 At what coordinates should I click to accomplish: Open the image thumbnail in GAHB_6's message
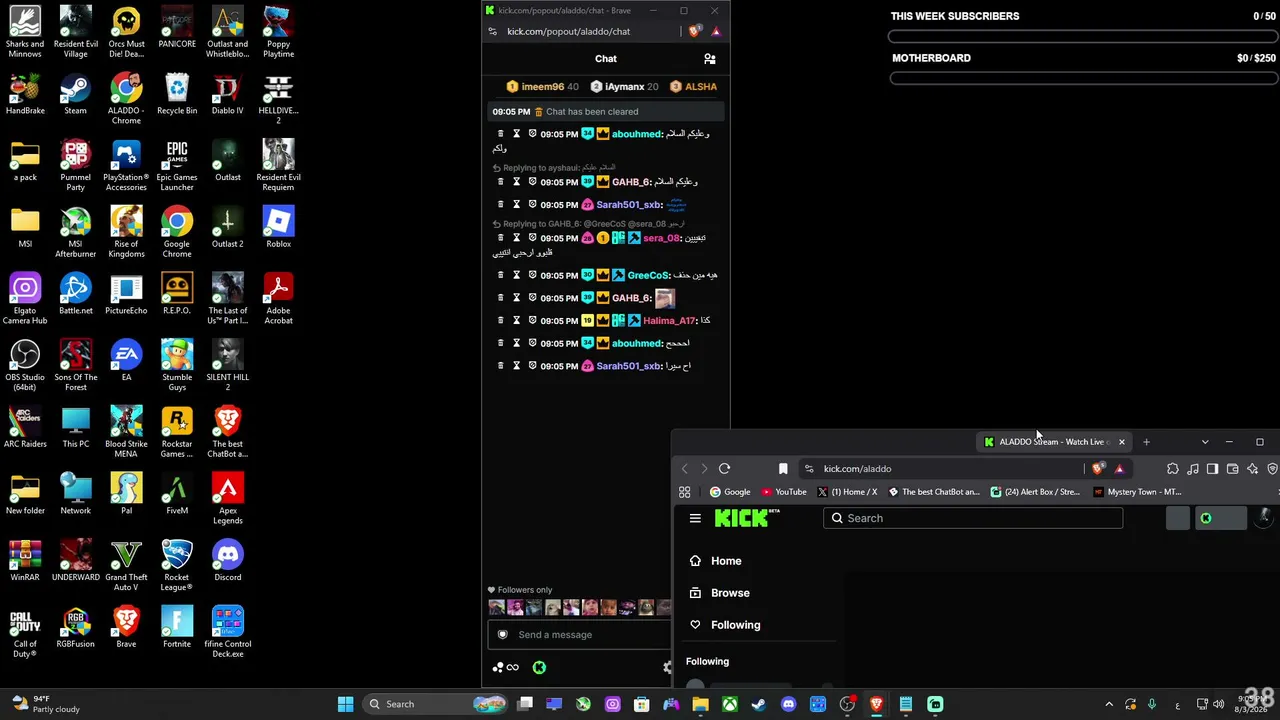tap(664, 298)
